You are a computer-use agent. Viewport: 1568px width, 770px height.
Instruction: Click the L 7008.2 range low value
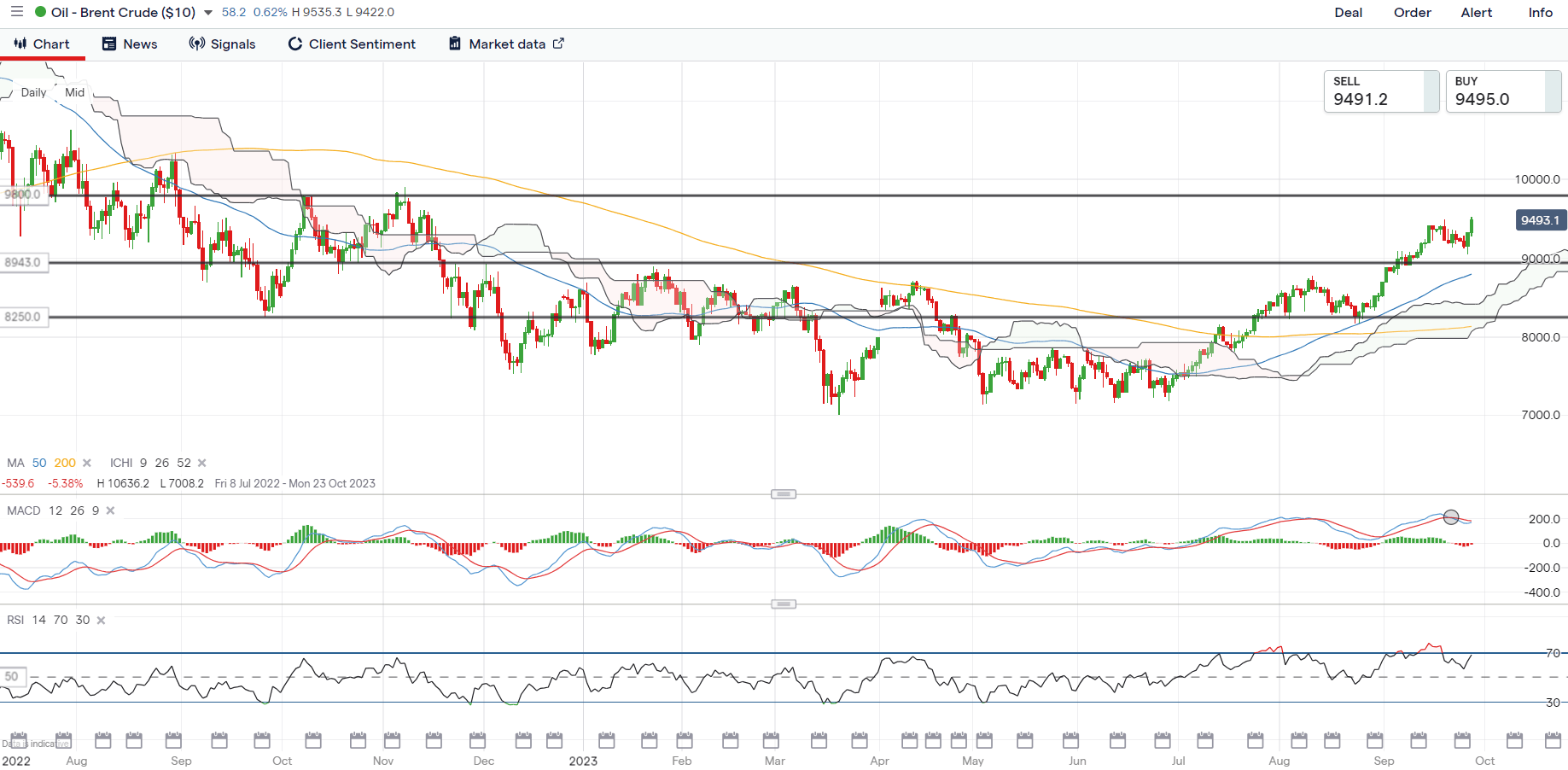coord(182,483)
